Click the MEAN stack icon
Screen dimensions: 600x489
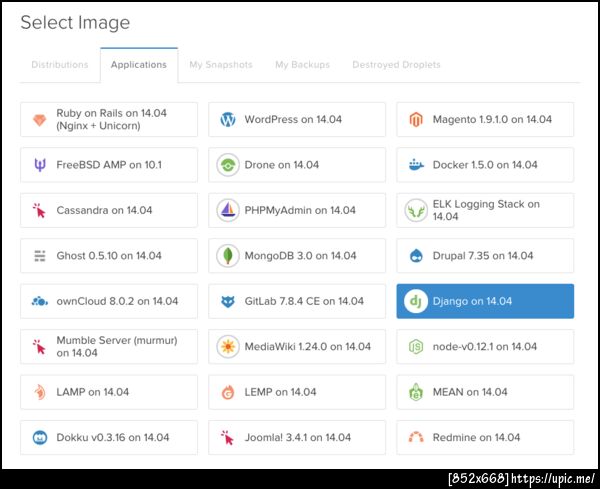coord(416,392)
